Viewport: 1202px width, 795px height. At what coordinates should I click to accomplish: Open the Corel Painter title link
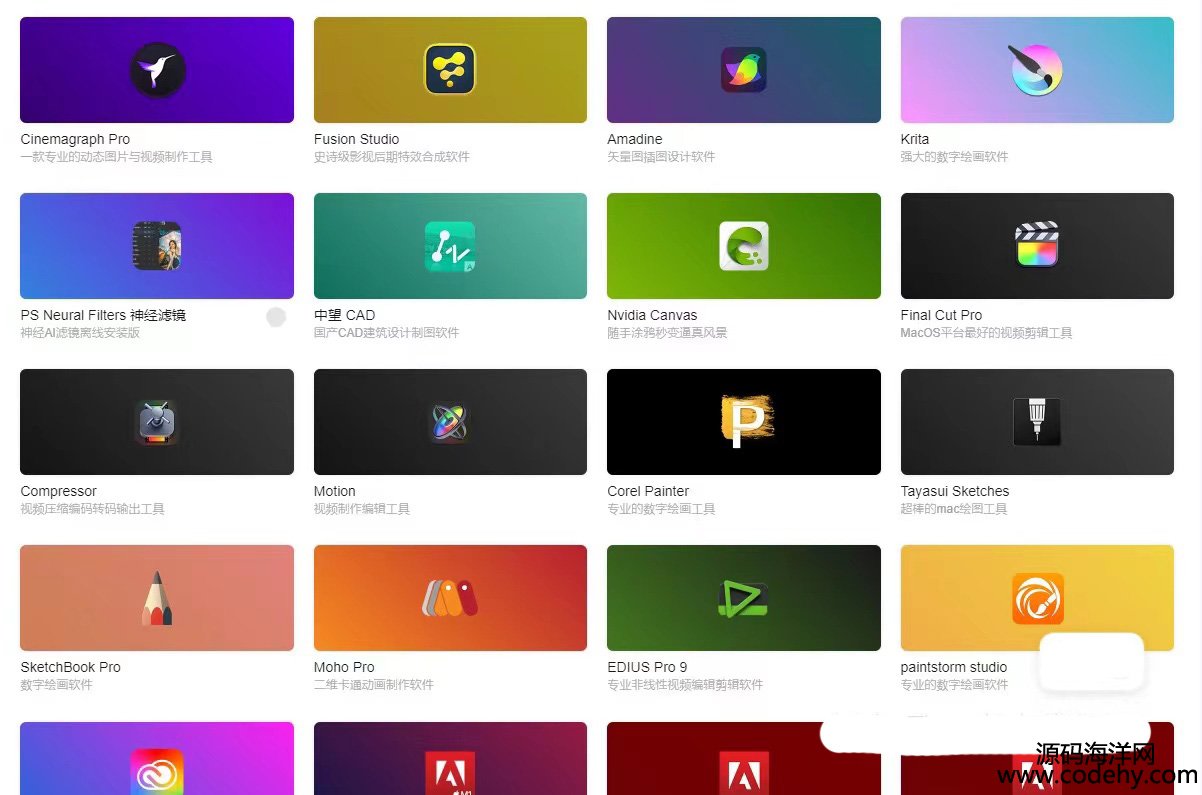coord(648,491)
